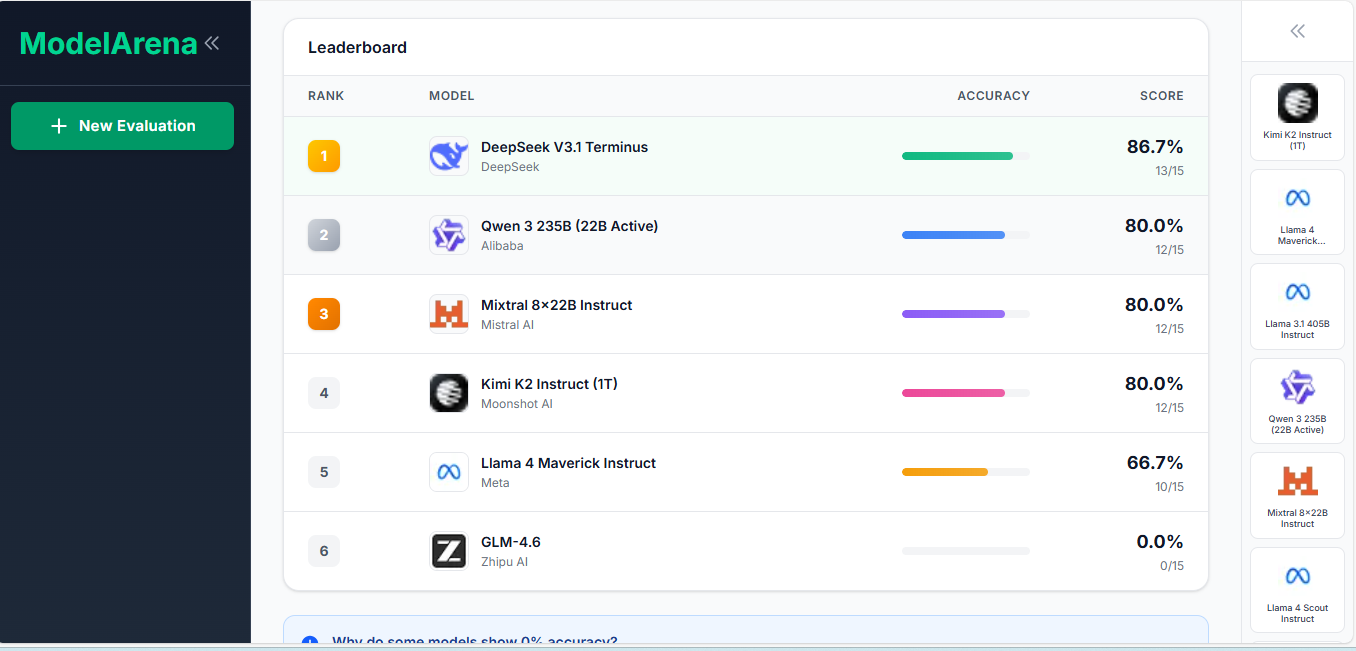Collapse the left sidebar with the chevron icon
1356x651 pixels.
pos(212,43)
